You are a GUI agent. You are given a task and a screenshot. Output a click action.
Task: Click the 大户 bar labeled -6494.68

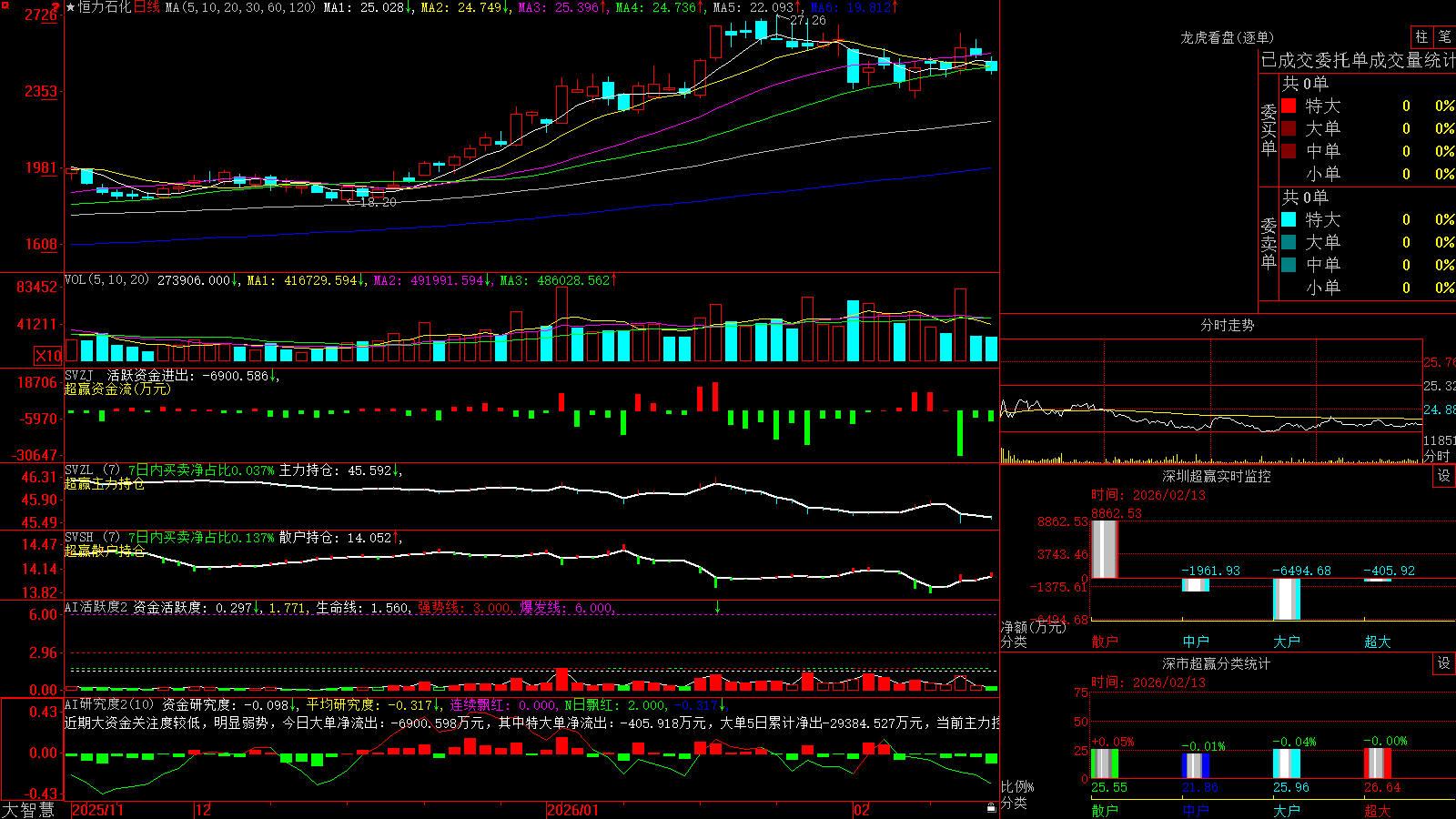pyautogui.click(x=1287, y=599)
